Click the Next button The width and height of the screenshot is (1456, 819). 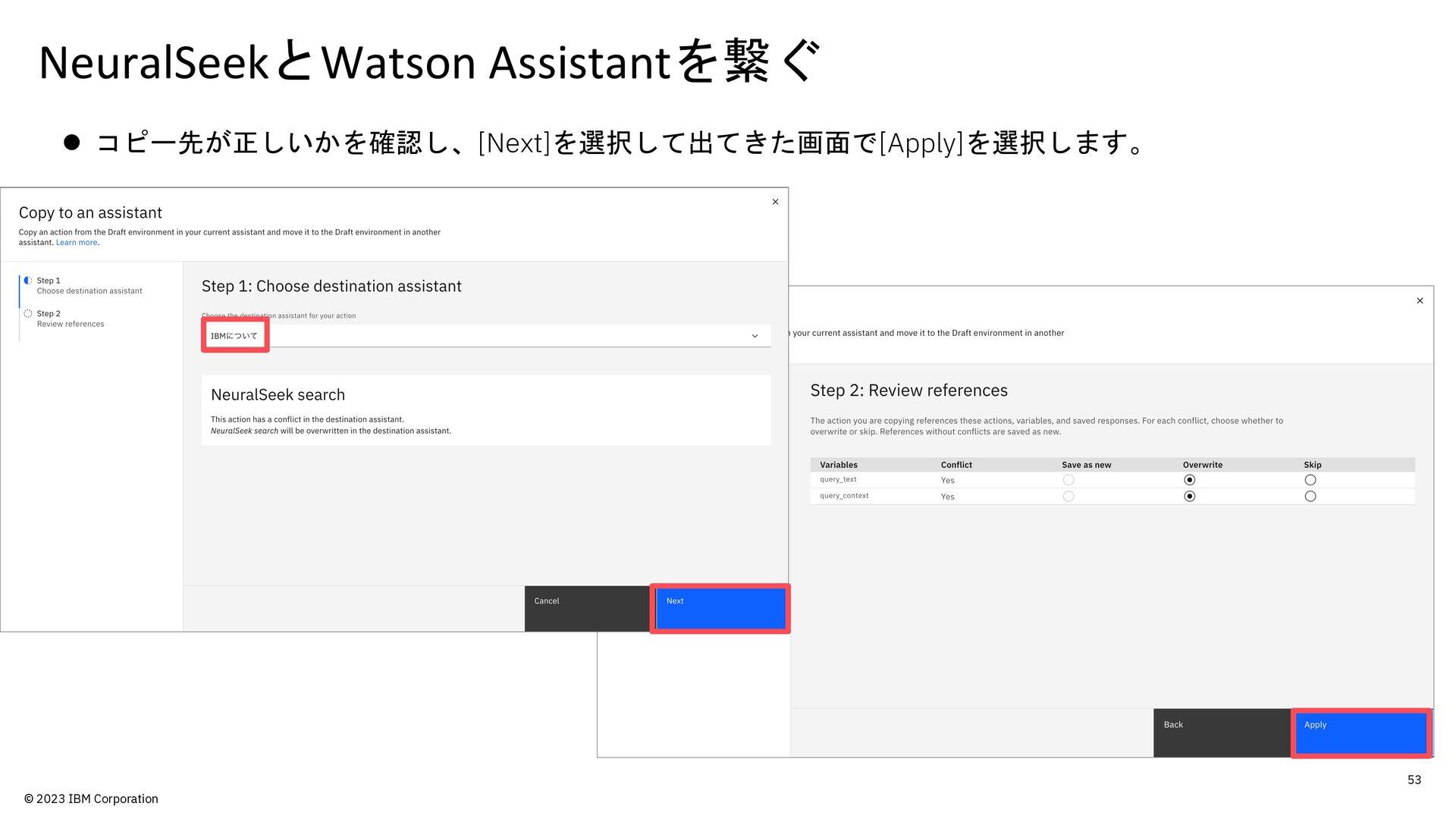tap(720, 608)
